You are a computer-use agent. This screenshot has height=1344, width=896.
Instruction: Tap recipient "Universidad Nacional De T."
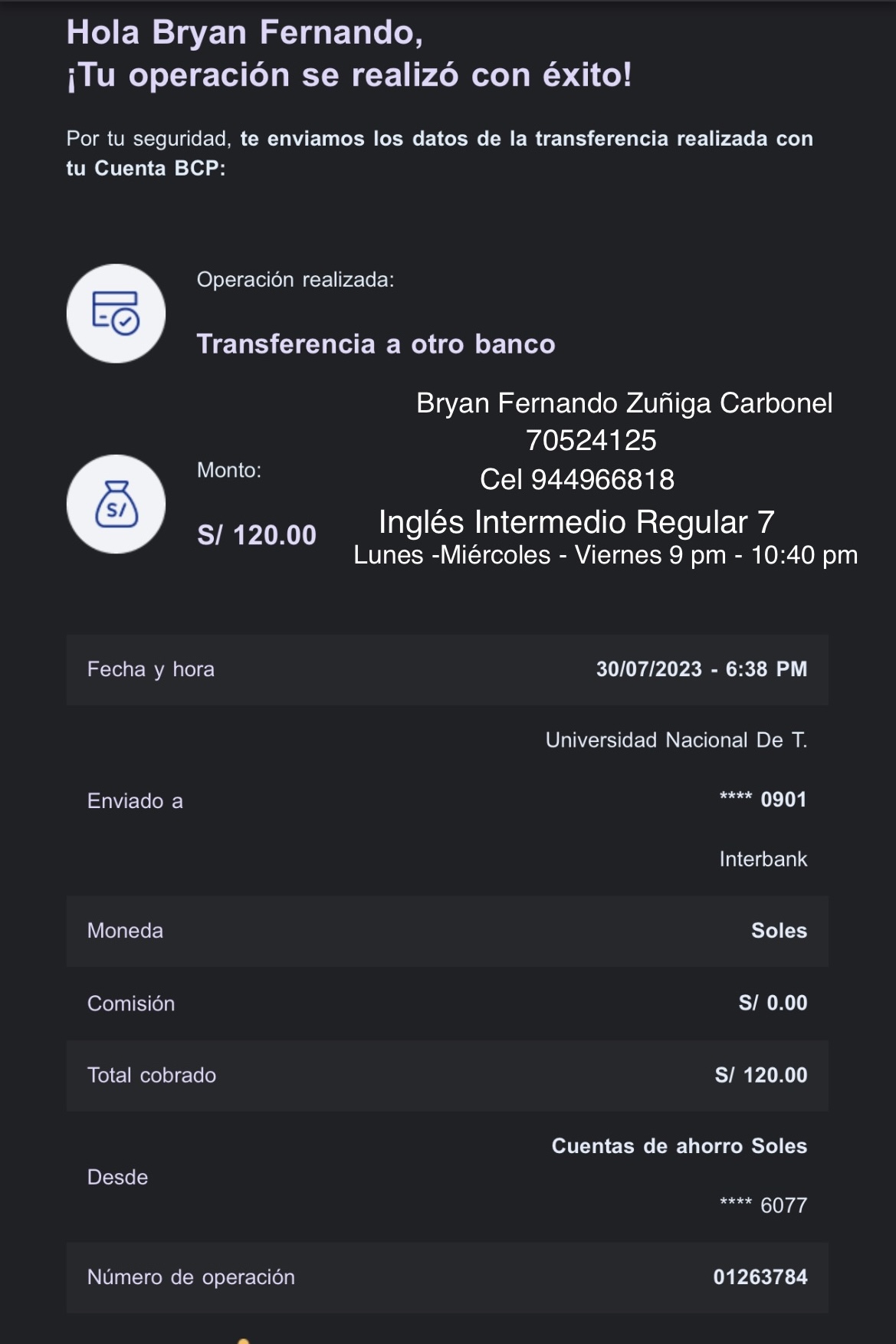(x=676, y=740)
